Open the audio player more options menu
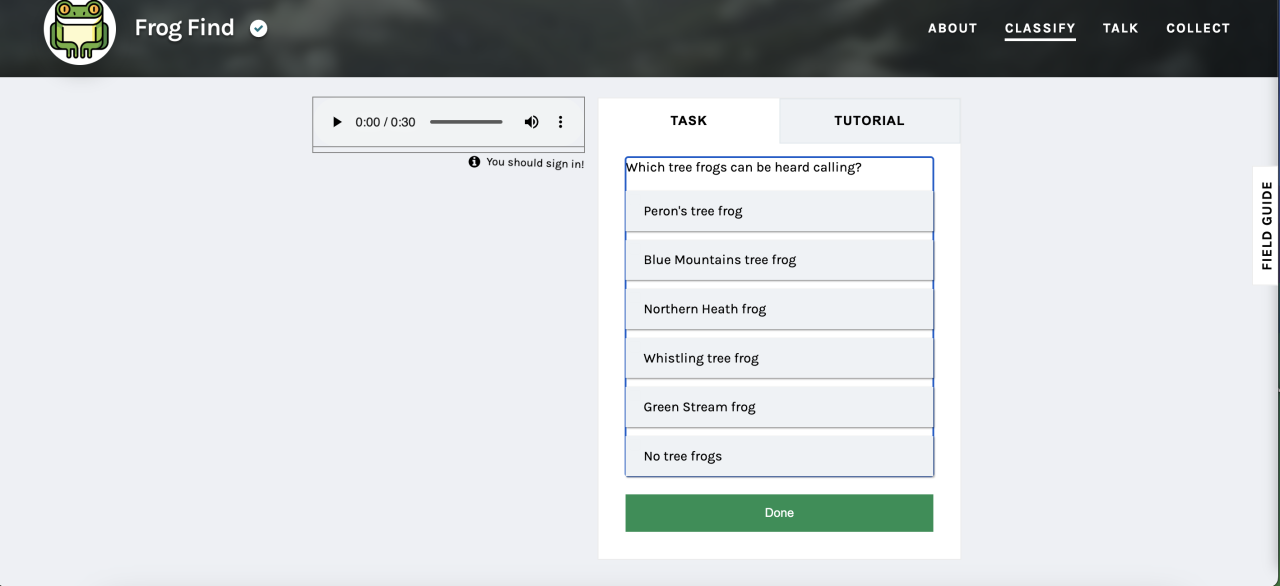This screenshot has height=586, width=1280. [560, 122]
